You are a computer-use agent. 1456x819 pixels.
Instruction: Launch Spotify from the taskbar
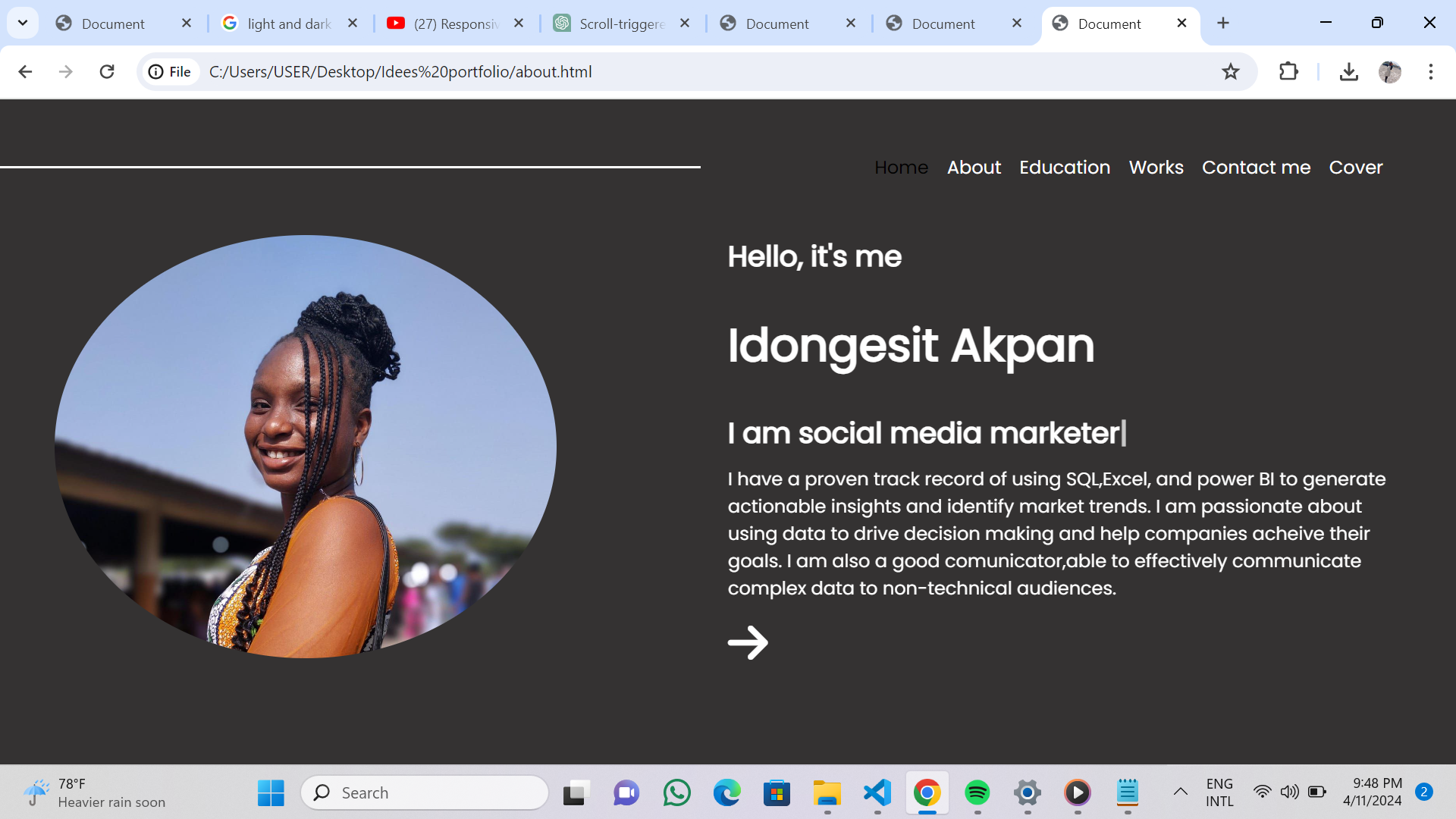click(x=977, y=793)
